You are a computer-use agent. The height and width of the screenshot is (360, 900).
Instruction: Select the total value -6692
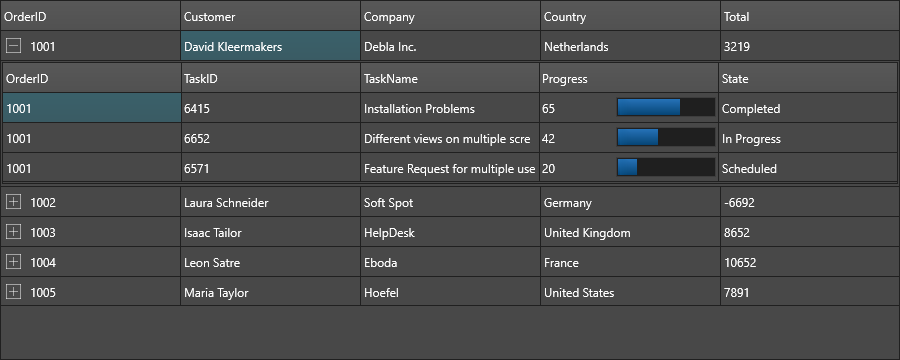point(810,202)
